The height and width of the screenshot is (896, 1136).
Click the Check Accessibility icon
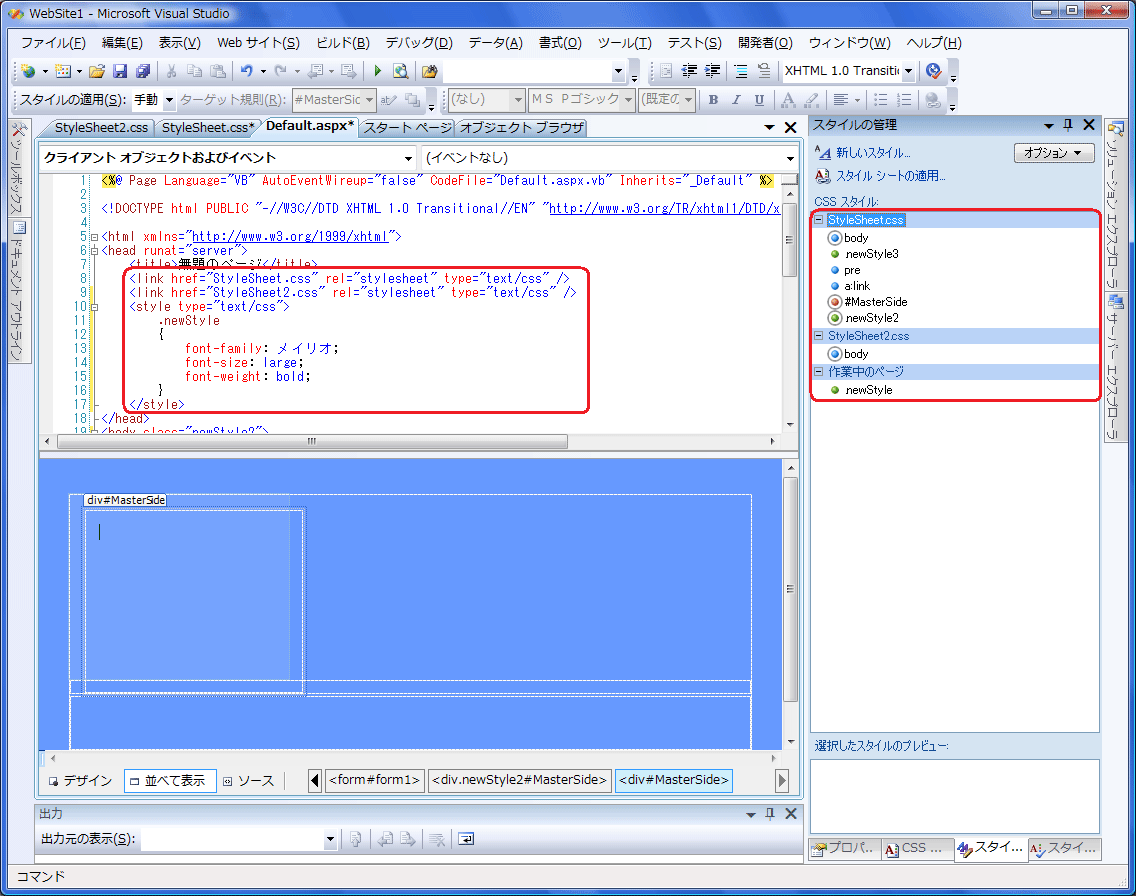click(x=934, y=70)
